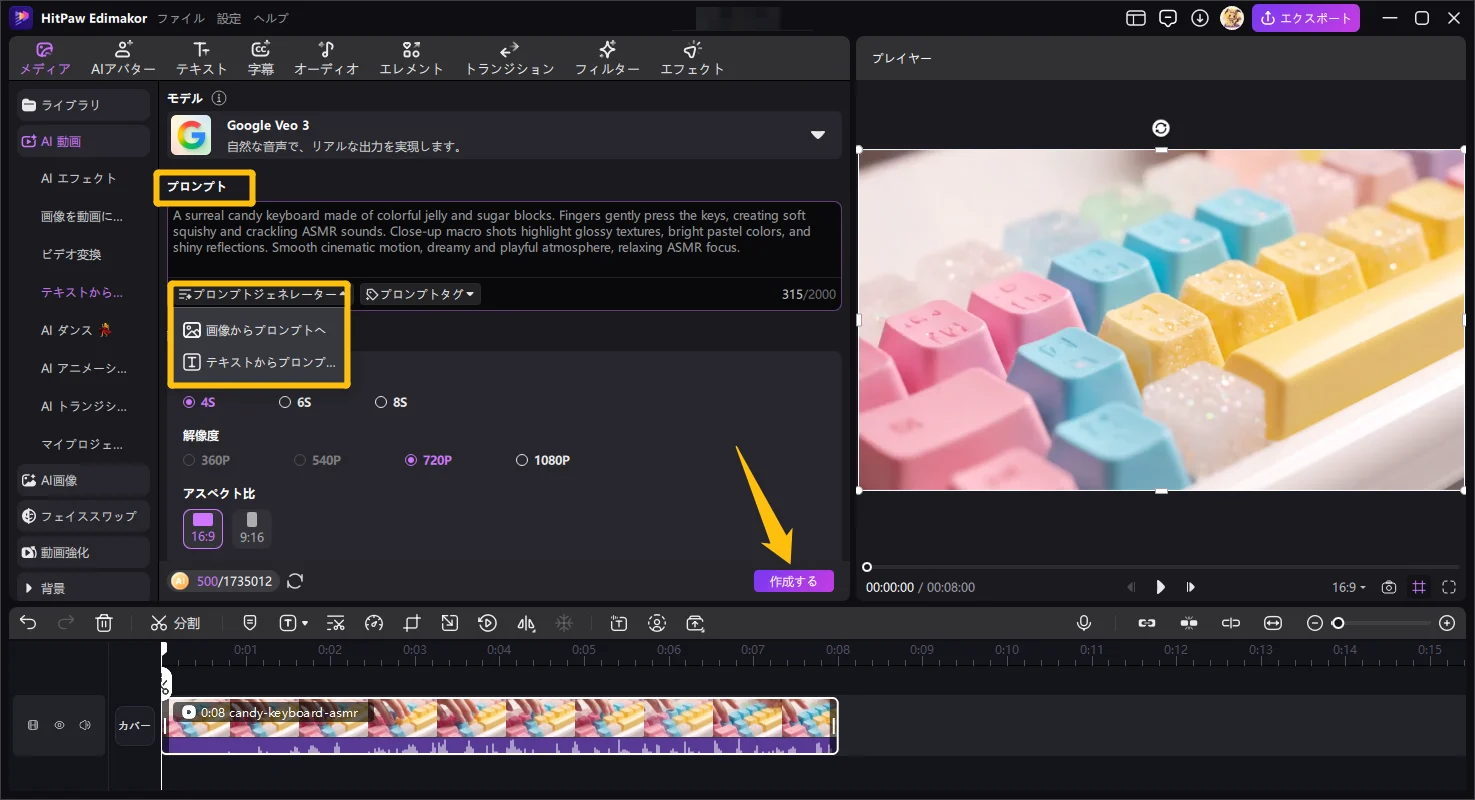Select the candy-keyboard-asmr clip in the timeline

click(500, 725)
